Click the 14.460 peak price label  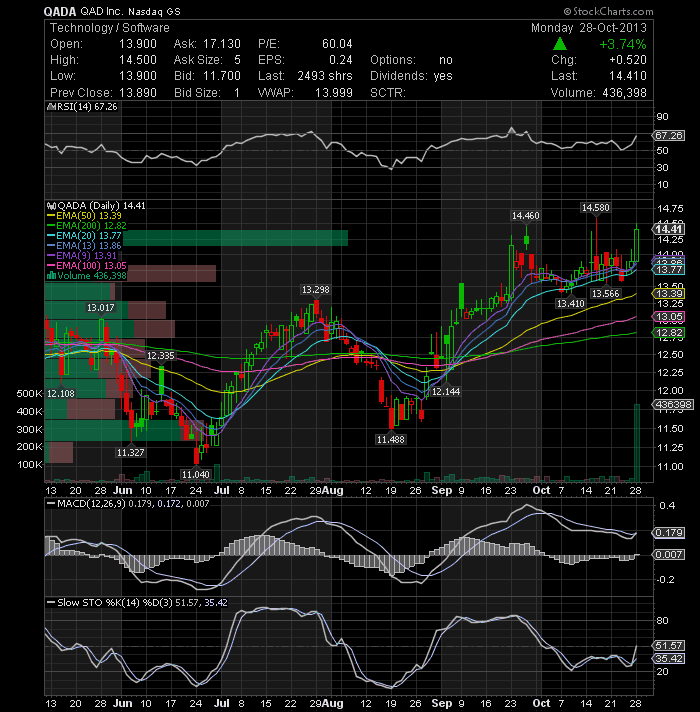tap(526, 216)
